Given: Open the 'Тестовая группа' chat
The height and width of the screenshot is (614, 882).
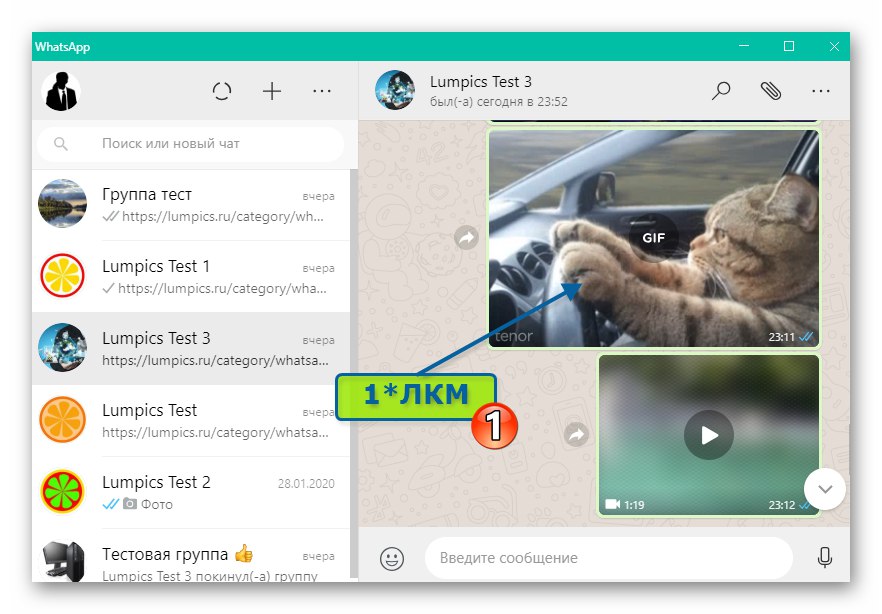Looking at the screenshot, I should (191, 556).
